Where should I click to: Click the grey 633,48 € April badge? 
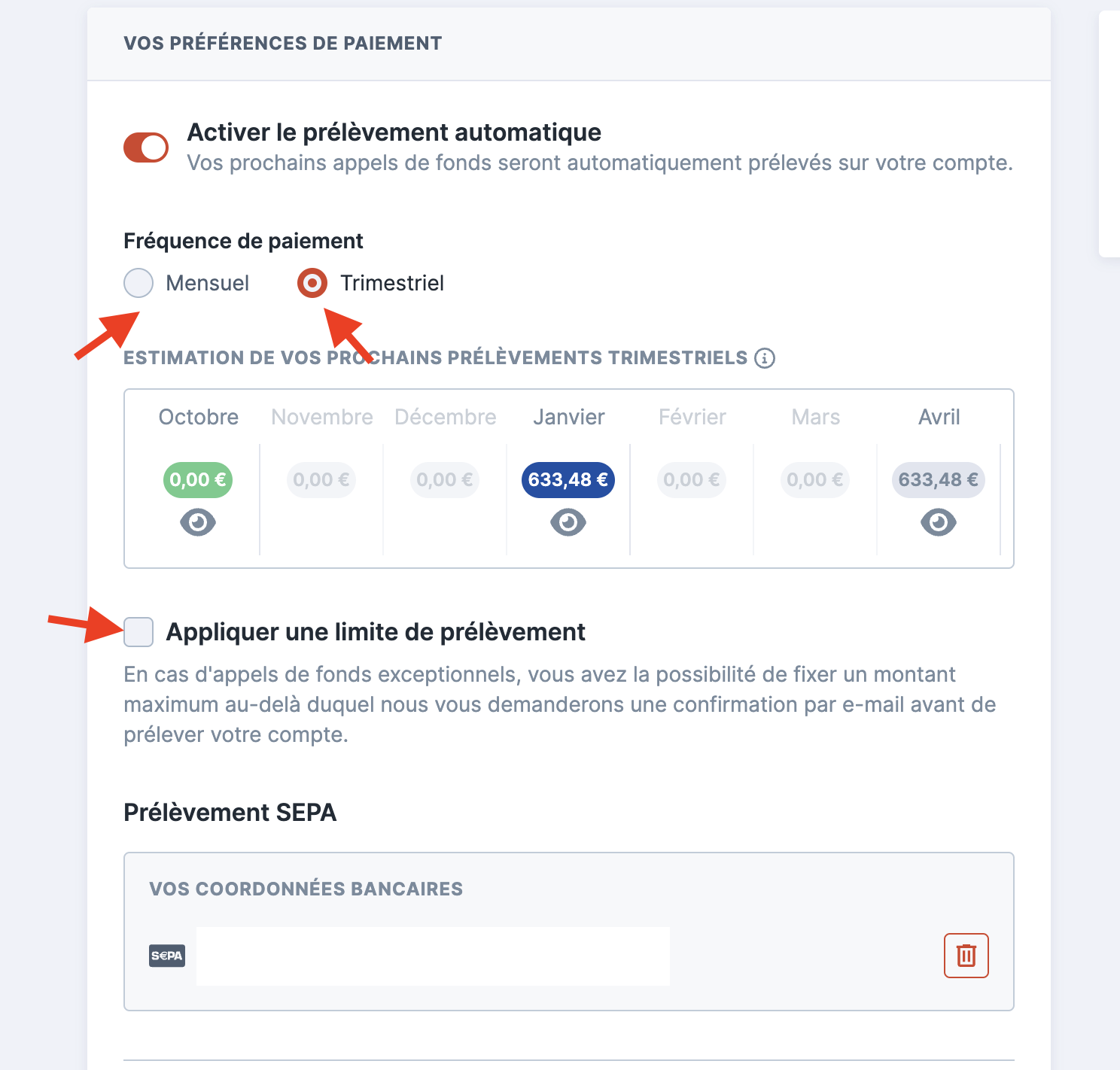[939, 480]
